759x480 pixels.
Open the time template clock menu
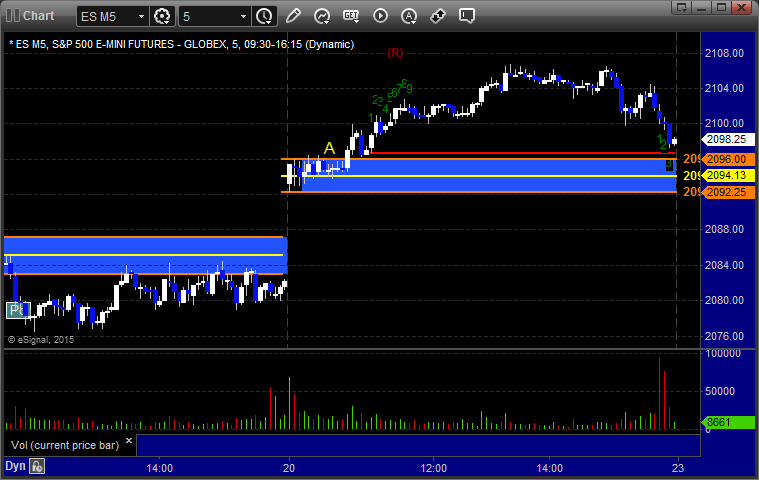[x=264, y=16]
